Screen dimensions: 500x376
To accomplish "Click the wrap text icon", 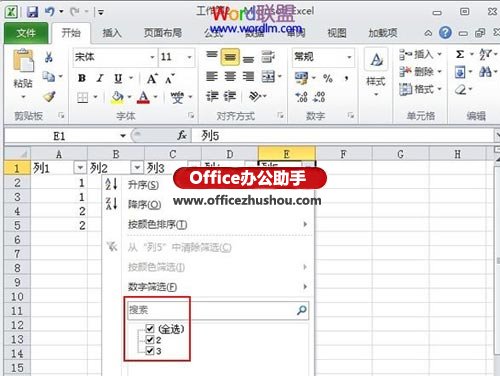I will pos(268,57).
